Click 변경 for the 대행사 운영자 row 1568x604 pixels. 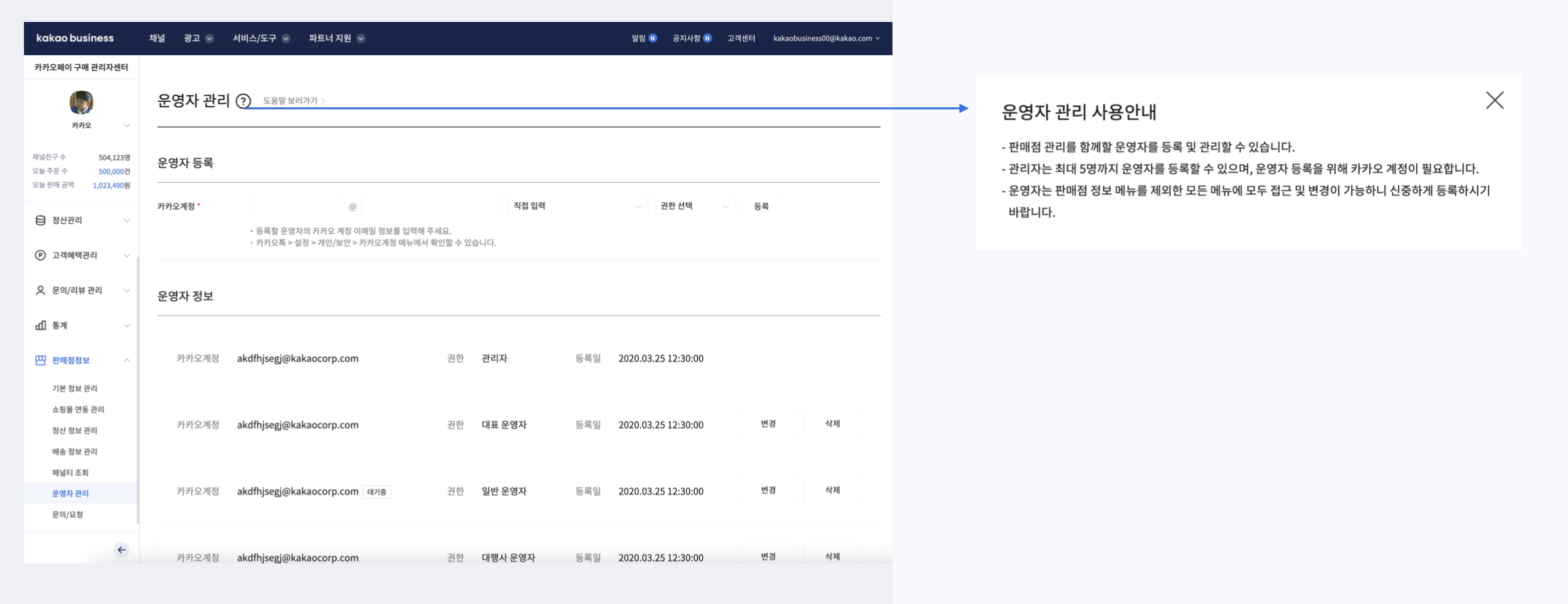pos(768,553)
